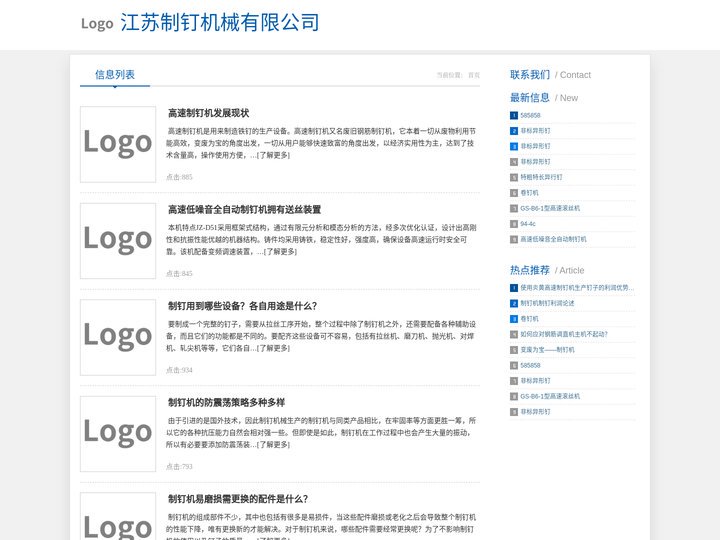Click the 点击:793 view count
This screenshot has width=720, height=540.
(179, 467)
